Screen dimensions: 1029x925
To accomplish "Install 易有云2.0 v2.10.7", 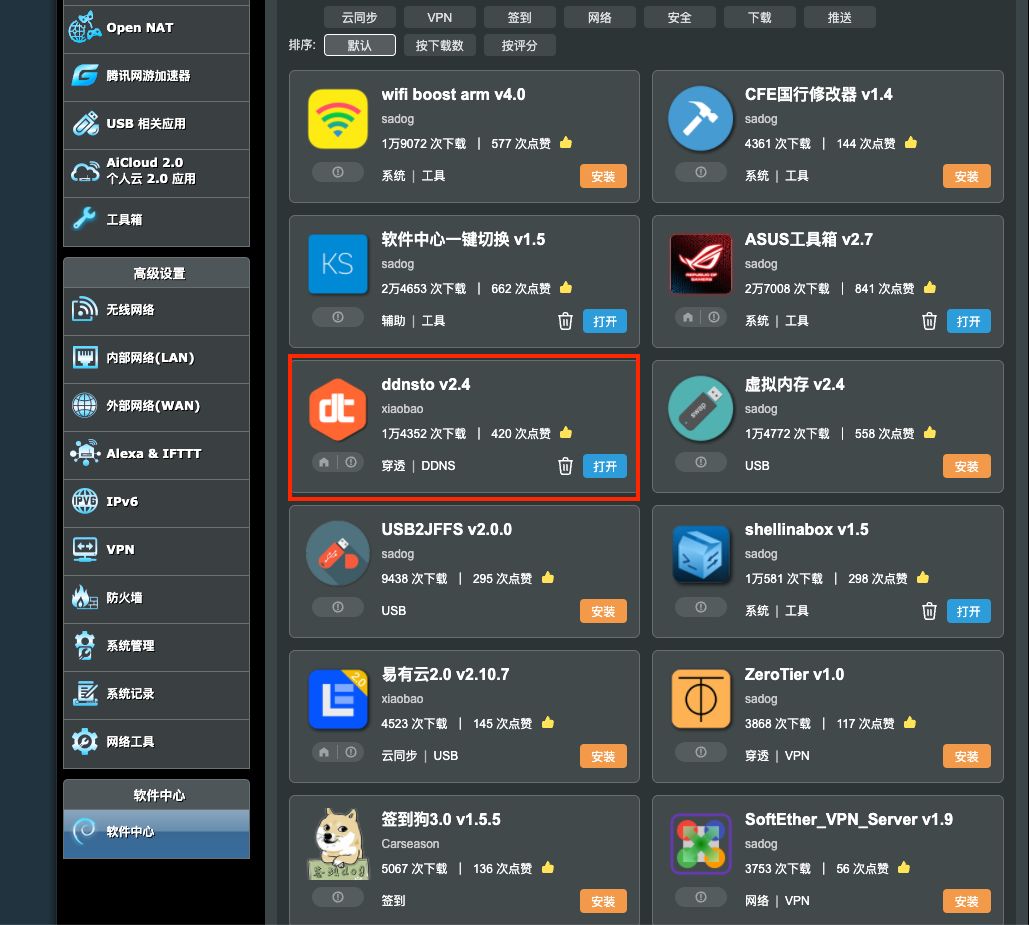I will point(603,756).
